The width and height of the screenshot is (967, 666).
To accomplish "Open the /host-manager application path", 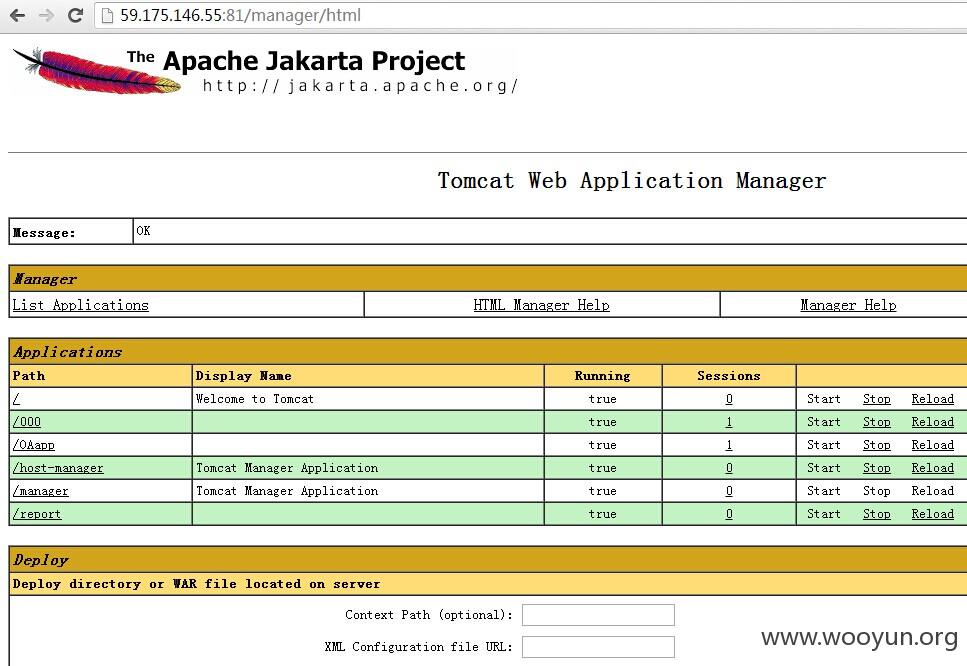I will (x=58, y=468).
